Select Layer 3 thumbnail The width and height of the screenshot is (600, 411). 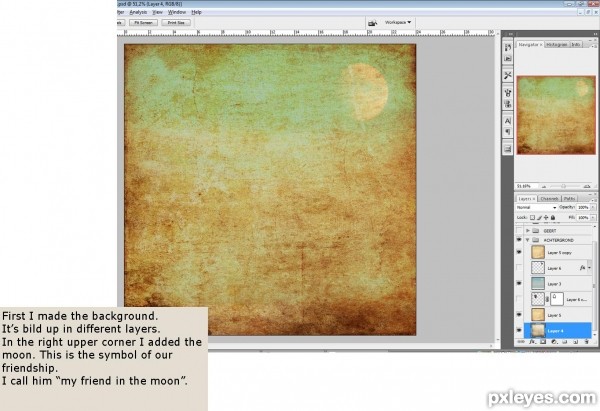[x=538, y=284]
